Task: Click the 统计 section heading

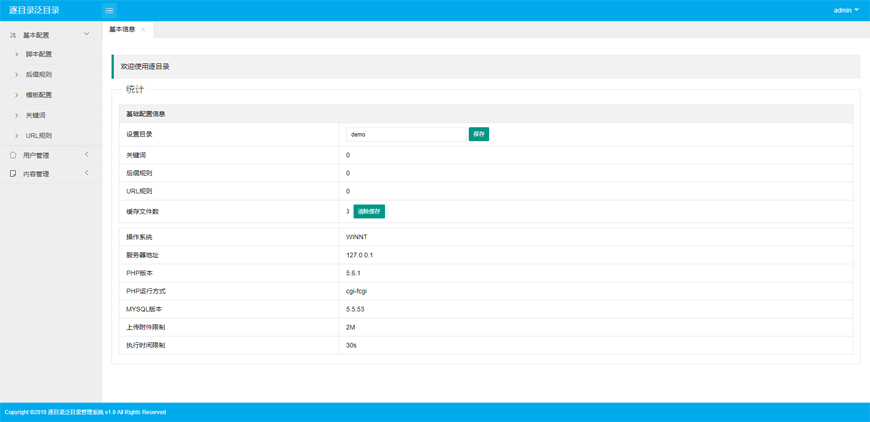Action: 135,90
